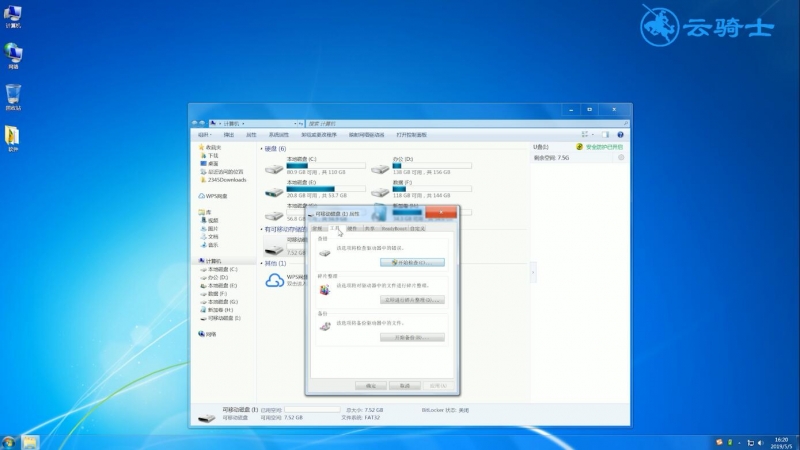Click 系统属性 in the Explorer toolbar

(x=279, y=135)
